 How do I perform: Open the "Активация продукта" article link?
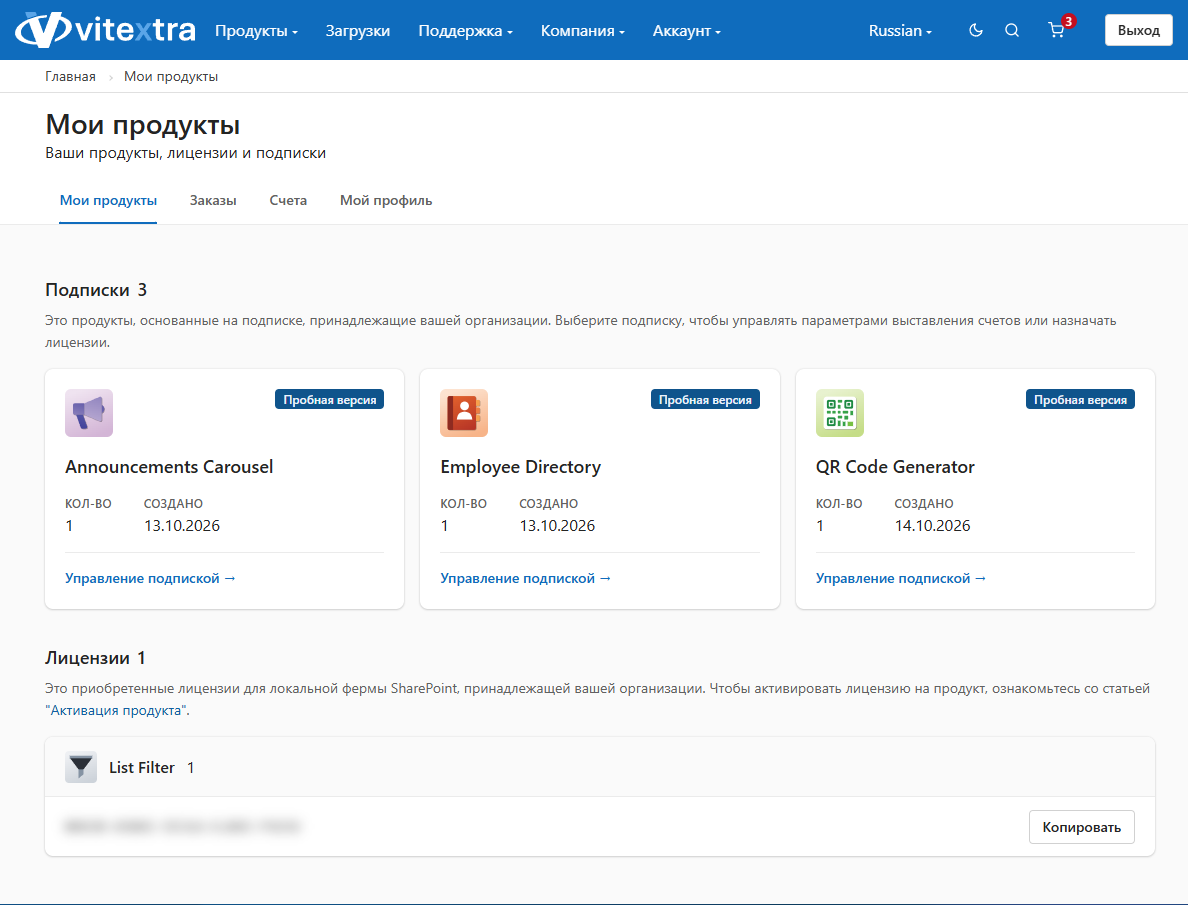[x=116, y=710]
